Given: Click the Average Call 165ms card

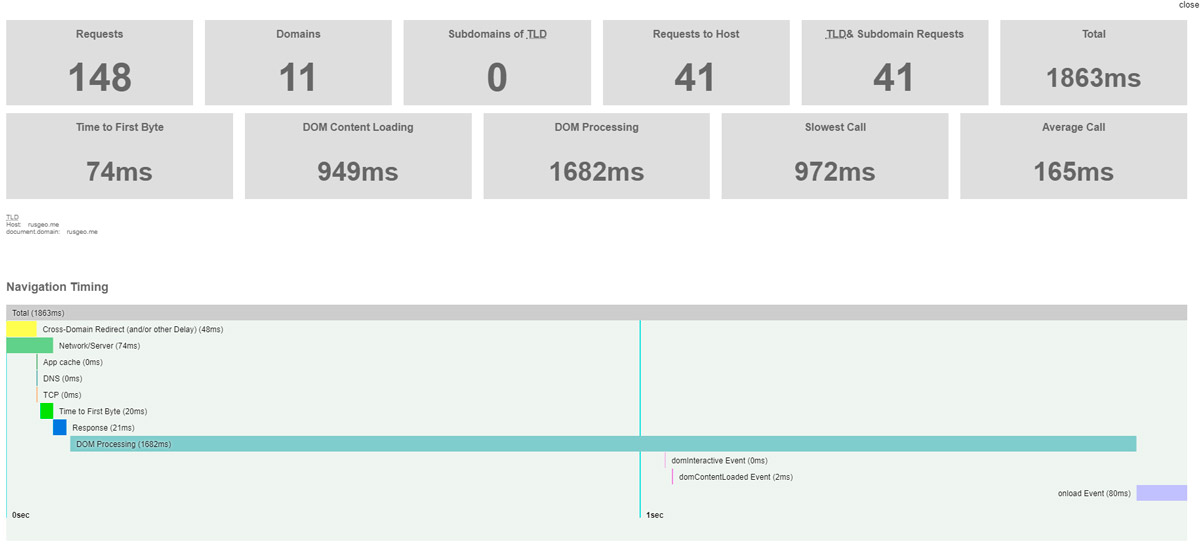Looking at the screenshot, I should (x=1073, y=156).
